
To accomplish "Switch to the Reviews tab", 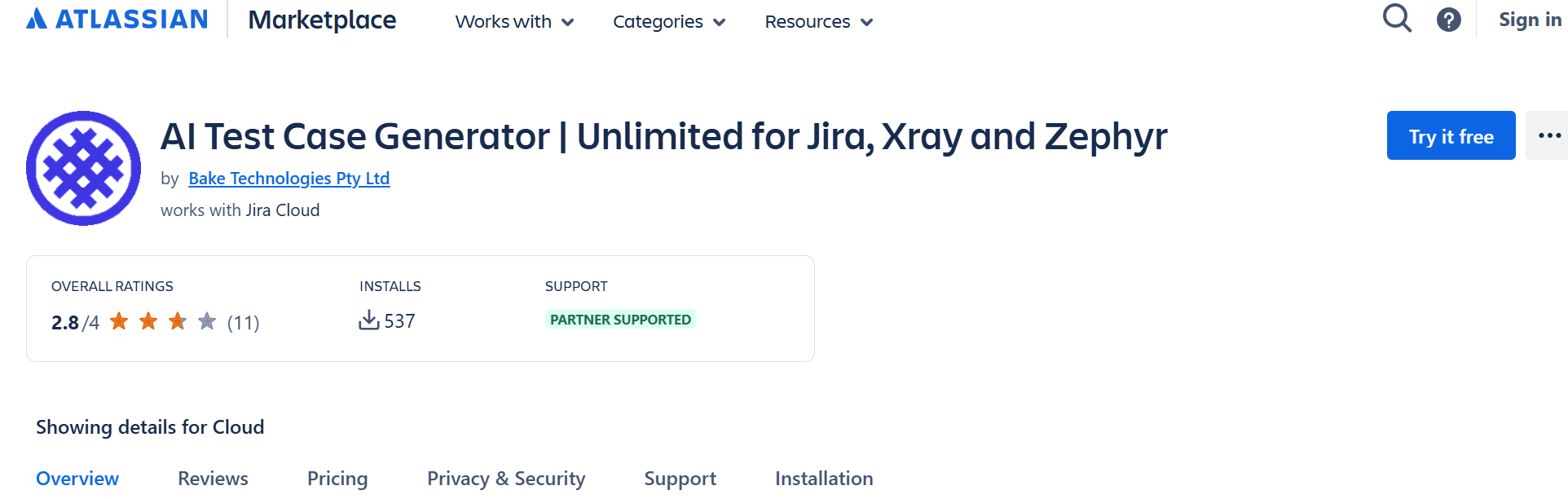I will click(x=213, y=479).
